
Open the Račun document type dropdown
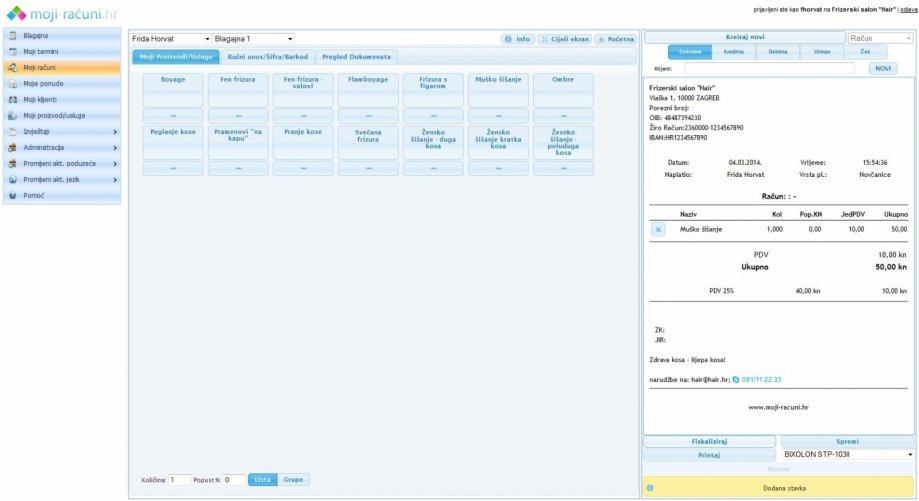click(x=881, y=38)
